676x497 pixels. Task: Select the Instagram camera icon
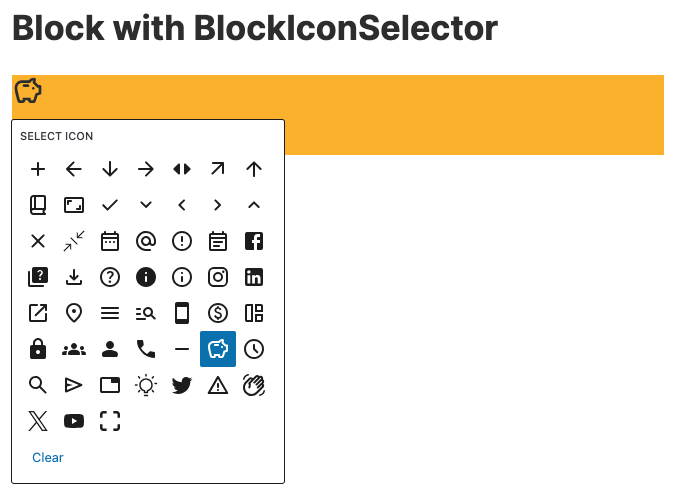coord(218,277)
